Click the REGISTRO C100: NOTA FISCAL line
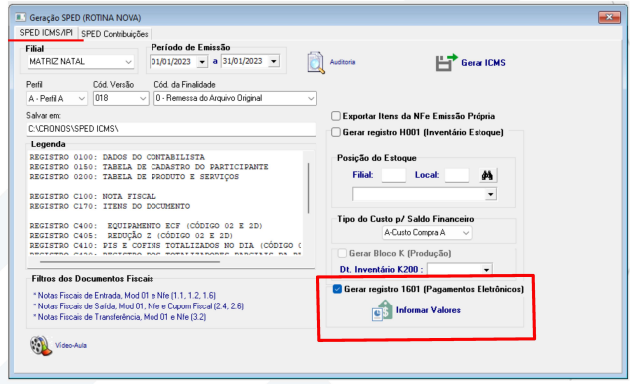642x384 pixels. click(93, 197)
